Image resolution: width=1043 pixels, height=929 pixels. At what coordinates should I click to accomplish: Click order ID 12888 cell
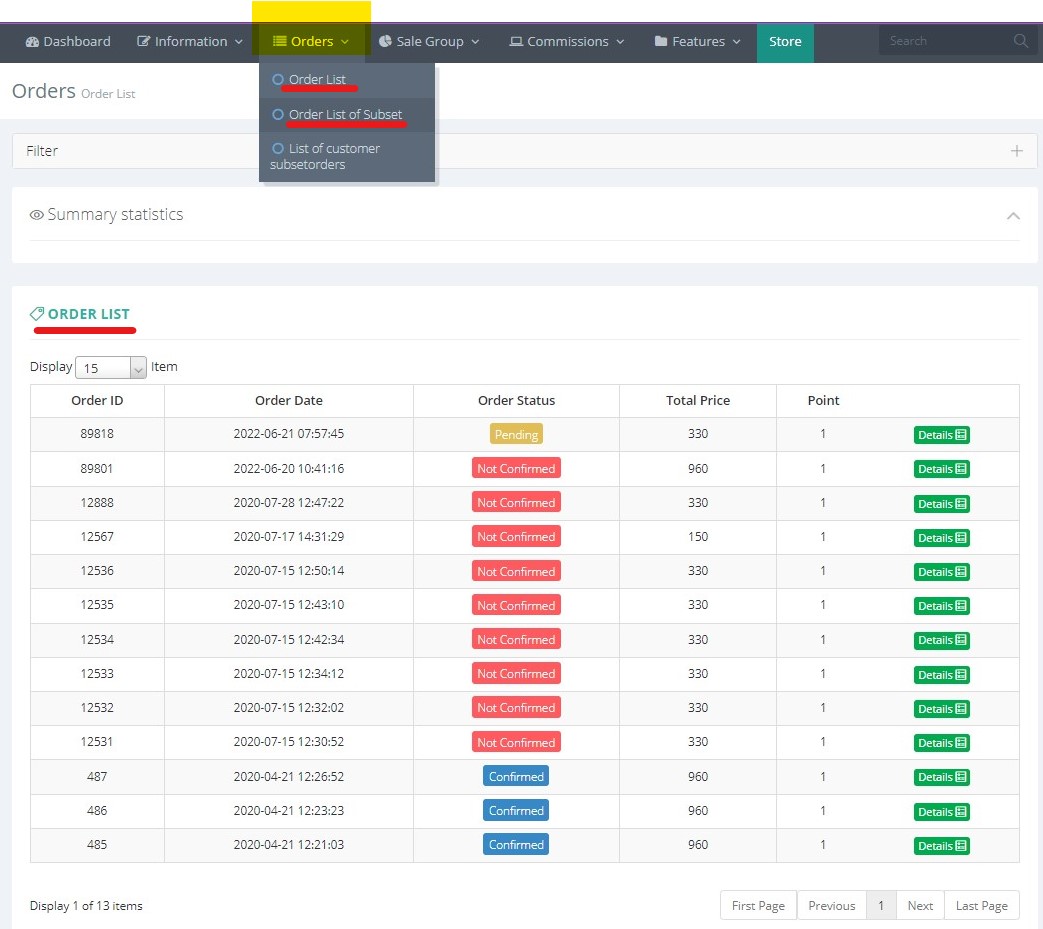click(x=97, y=503)
